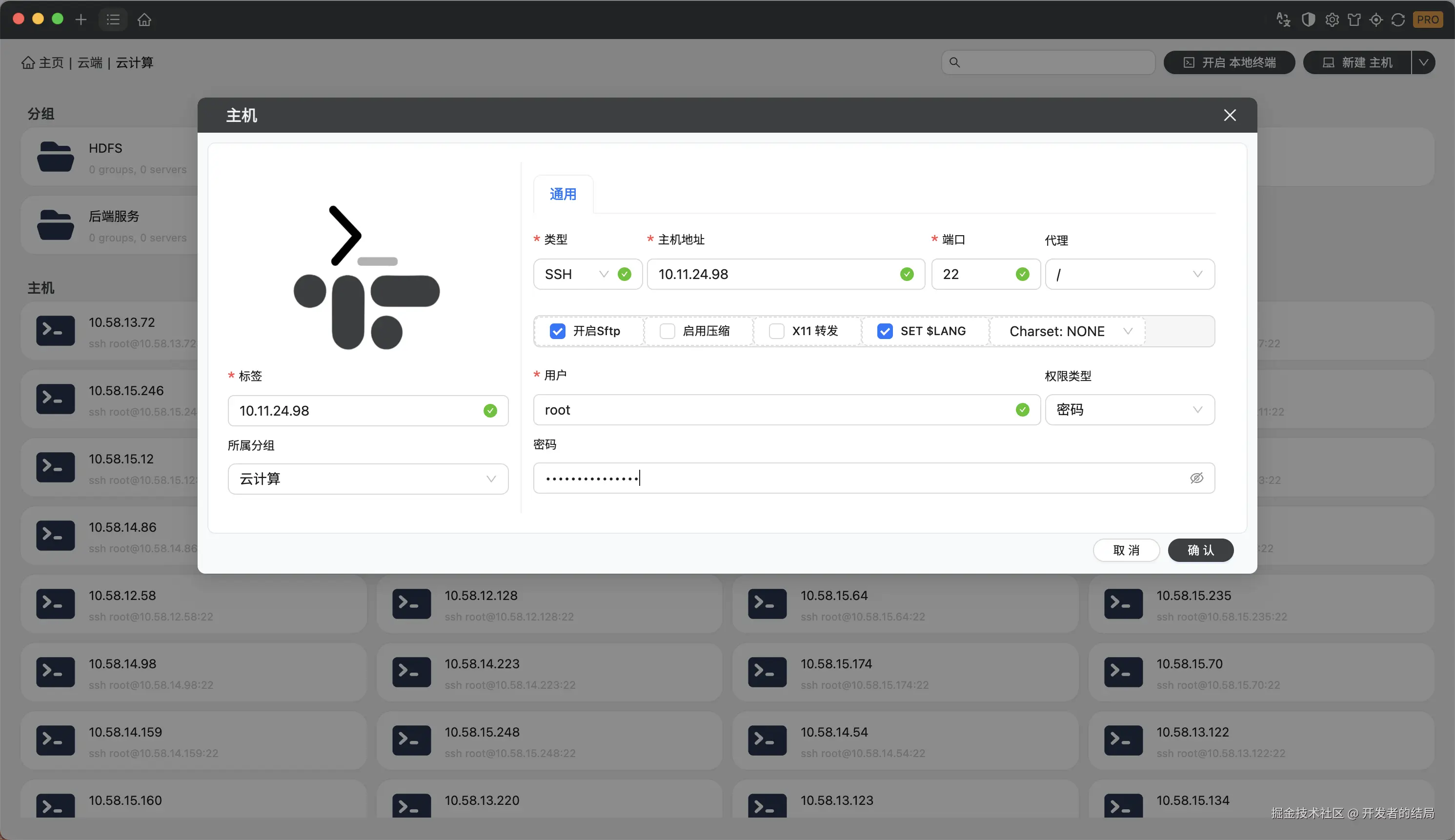
Task: Enable the X11 转发 checkbox
Action: click(x=777, y=331)
